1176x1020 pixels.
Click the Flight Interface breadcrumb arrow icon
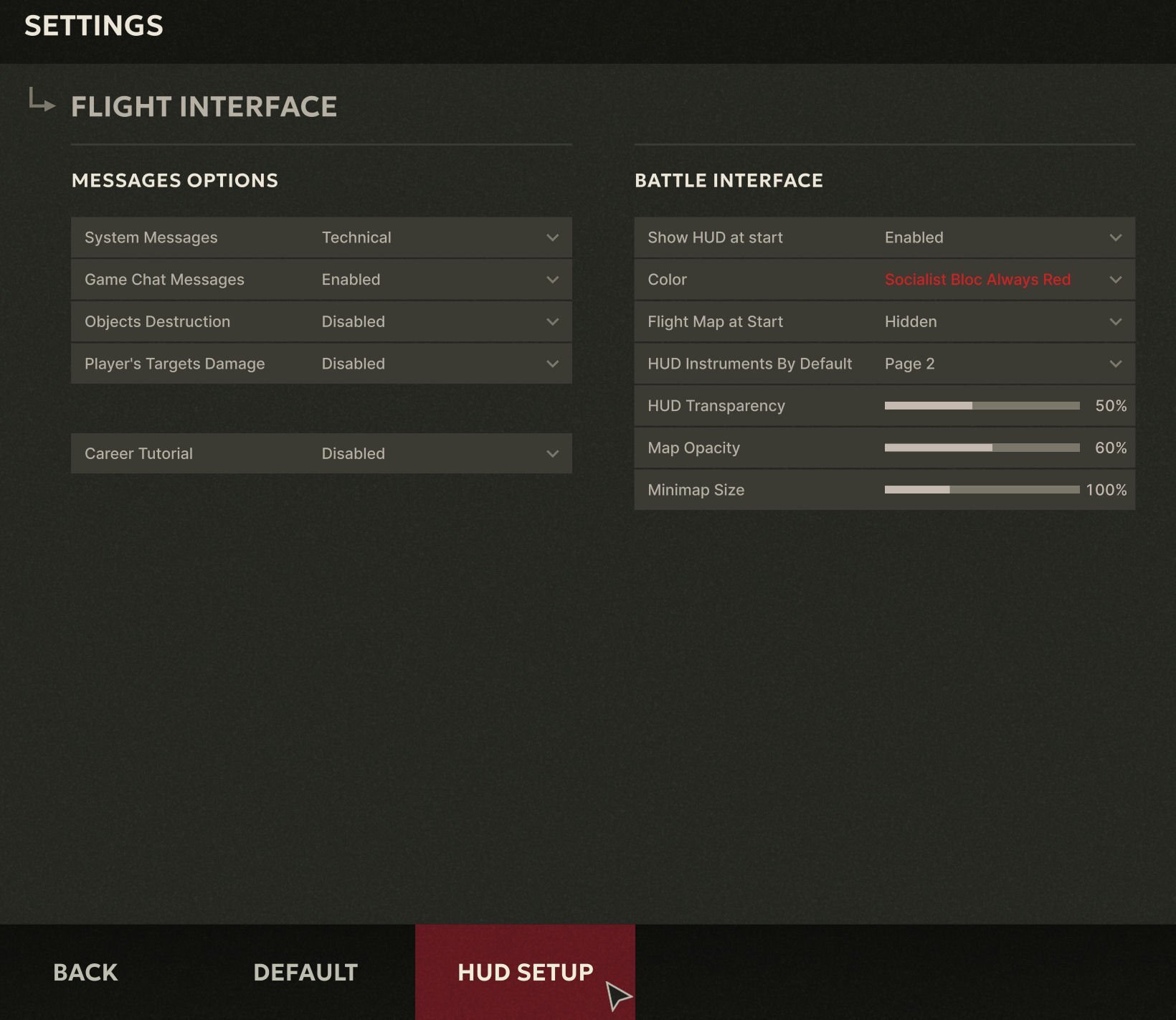pyautogui.click(x=42, y=100)
